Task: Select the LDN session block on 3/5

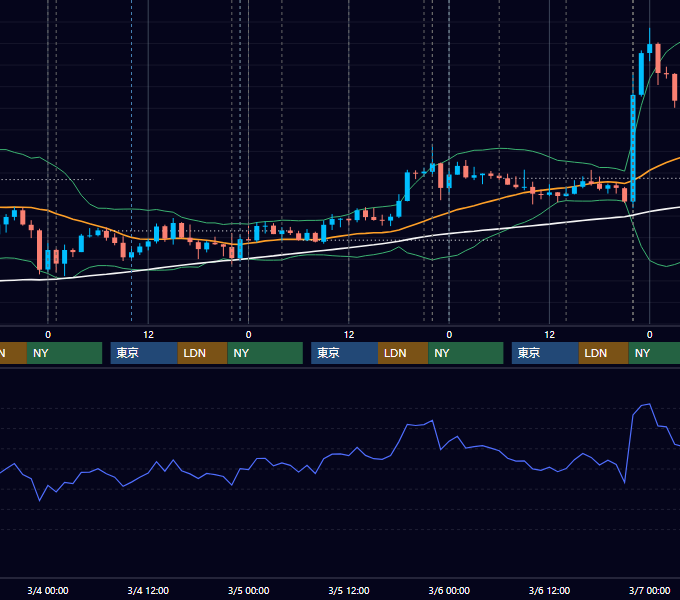Action: point(403,353)
